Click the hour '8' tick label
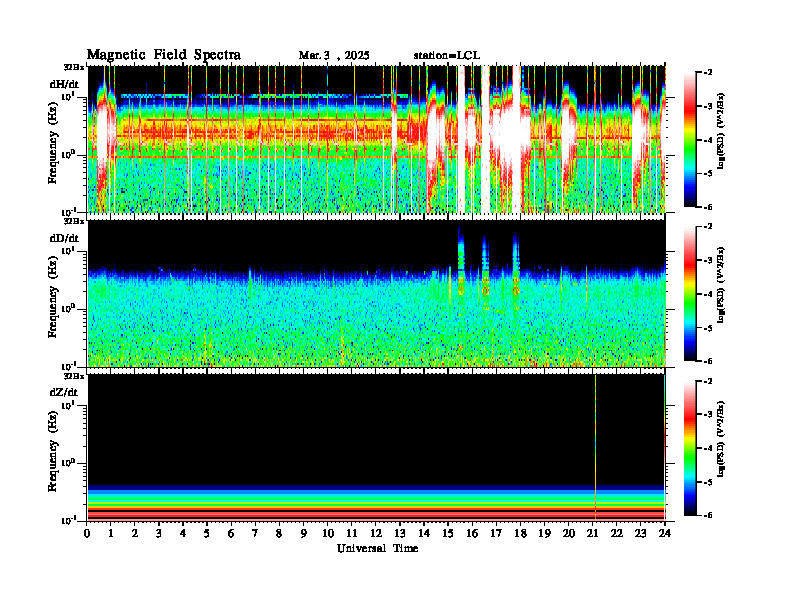This screenshot has width=792, height=612. (x=279, y=534)
